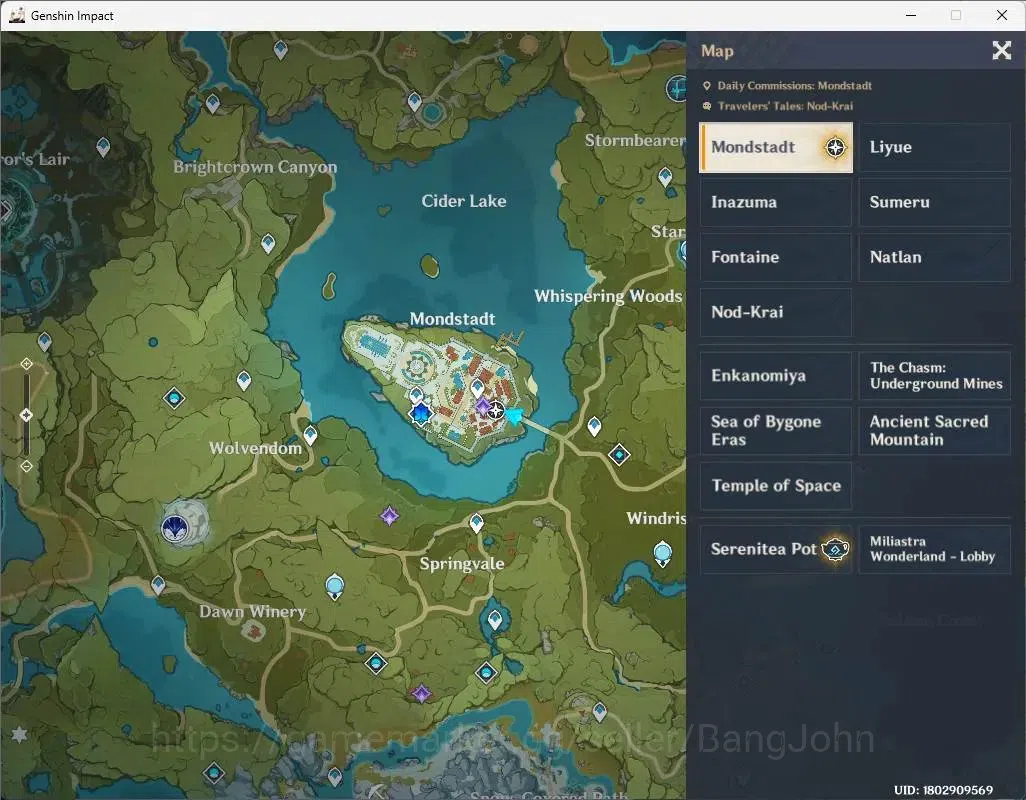Select the waypoint on the shore west of Dawn Winery

coord(158,584)
